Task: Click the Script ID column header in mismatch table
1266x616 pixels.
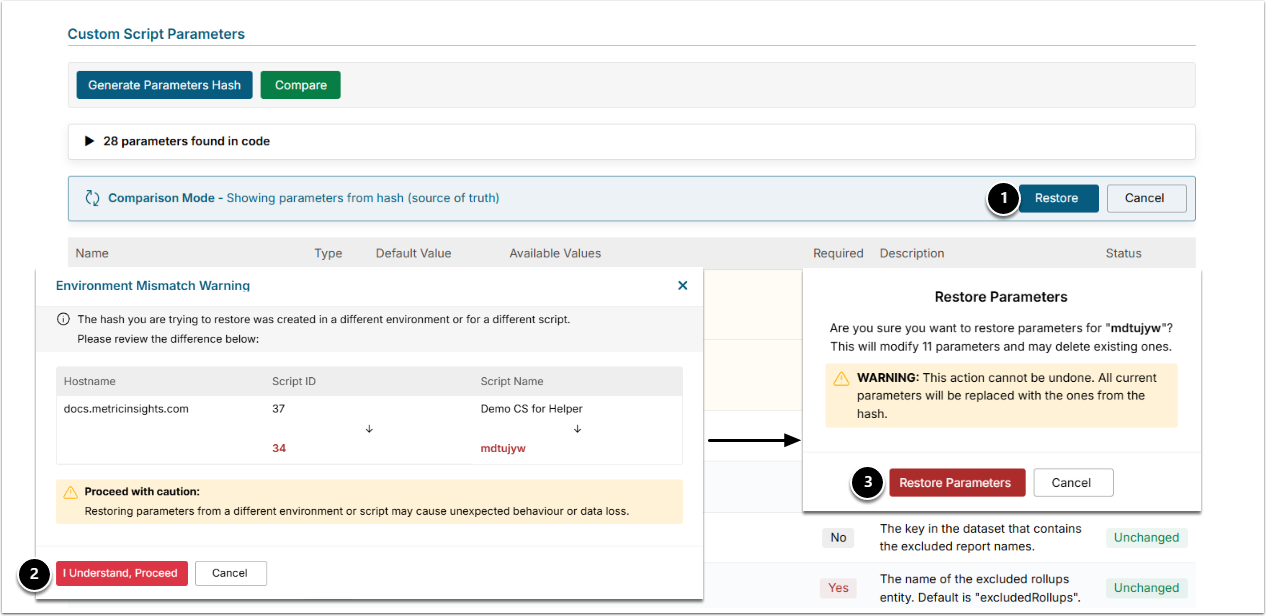Action: click(294, 381)
